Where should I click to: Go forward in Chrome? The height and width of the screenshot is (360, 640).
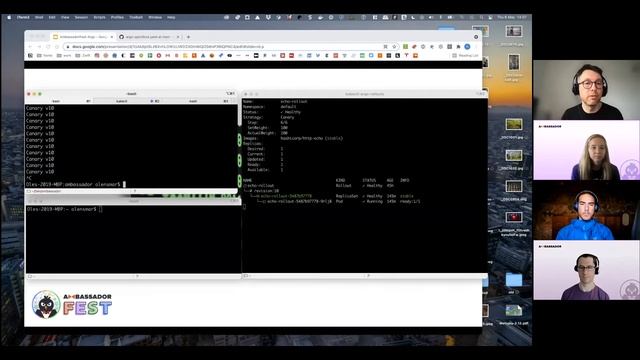click(39, 47)
